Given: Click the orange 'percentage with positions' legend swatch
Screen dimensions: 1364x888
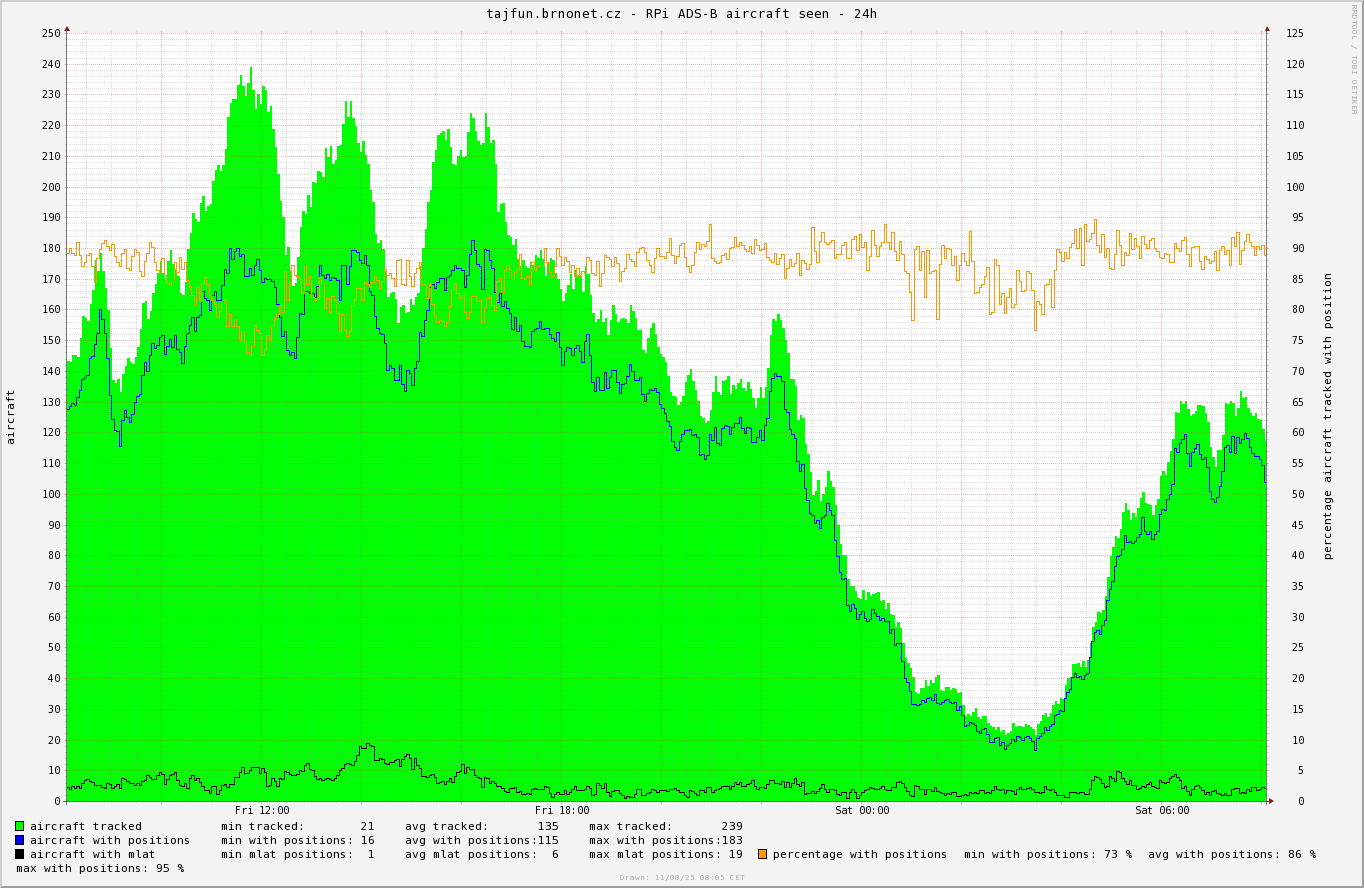Looking at the screenshot, I should point(762,854).
